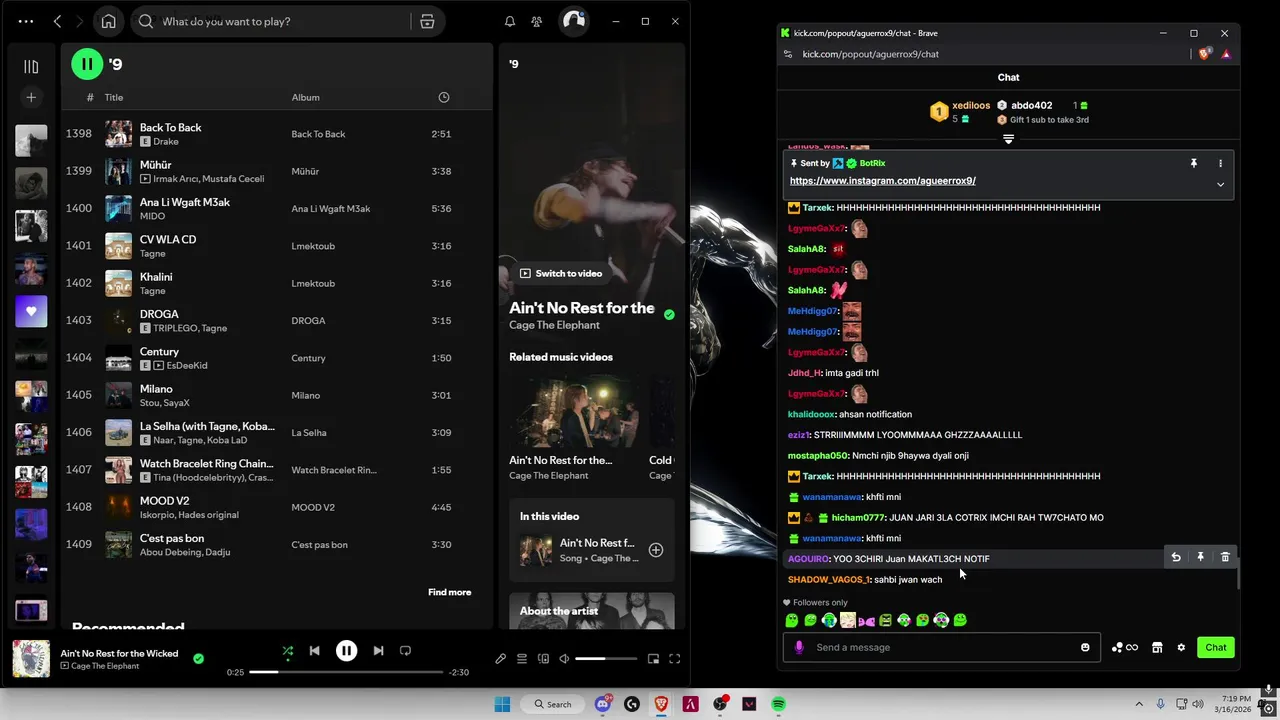
Task: Toggle shuffle in the player bar
Action: [288, 650]
